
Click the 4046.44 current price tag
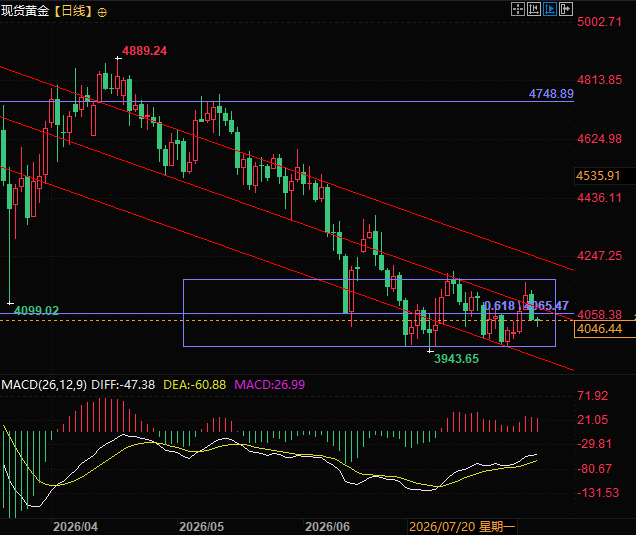pyautogui.click(x=599, y=329)
